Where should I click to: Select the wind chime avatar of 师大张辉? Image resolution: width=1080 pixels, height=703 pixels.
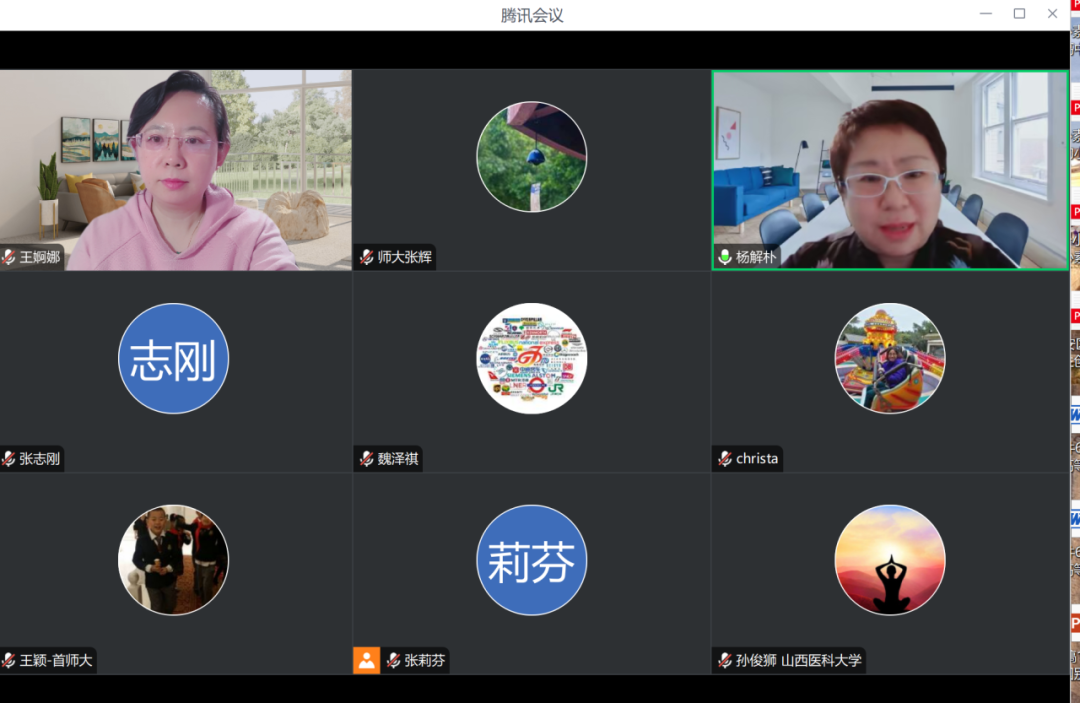coord(531,157)
